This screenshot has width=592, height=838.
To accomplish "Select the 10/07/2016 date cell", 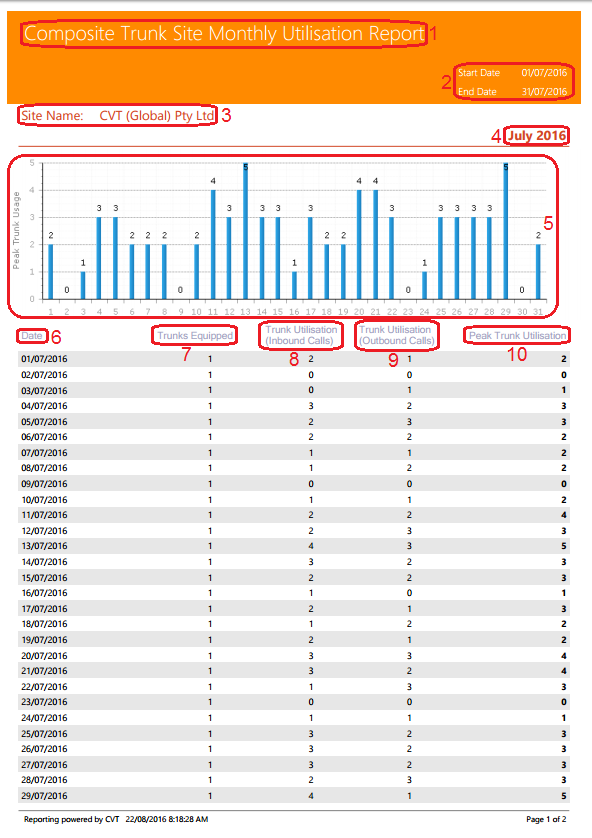I will pyautogui.click(x=44, y=500).
